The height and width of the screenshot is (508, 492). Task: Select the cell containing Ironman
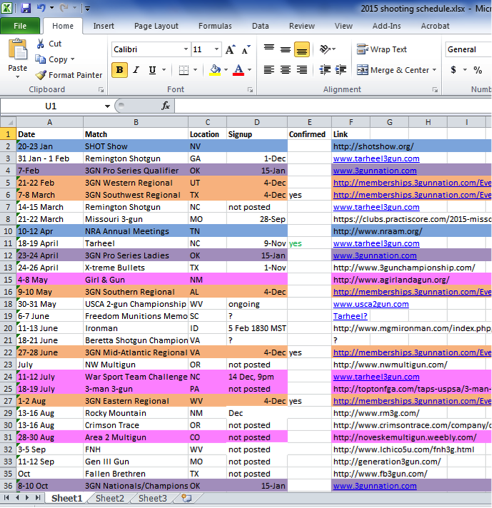point(136,328)
